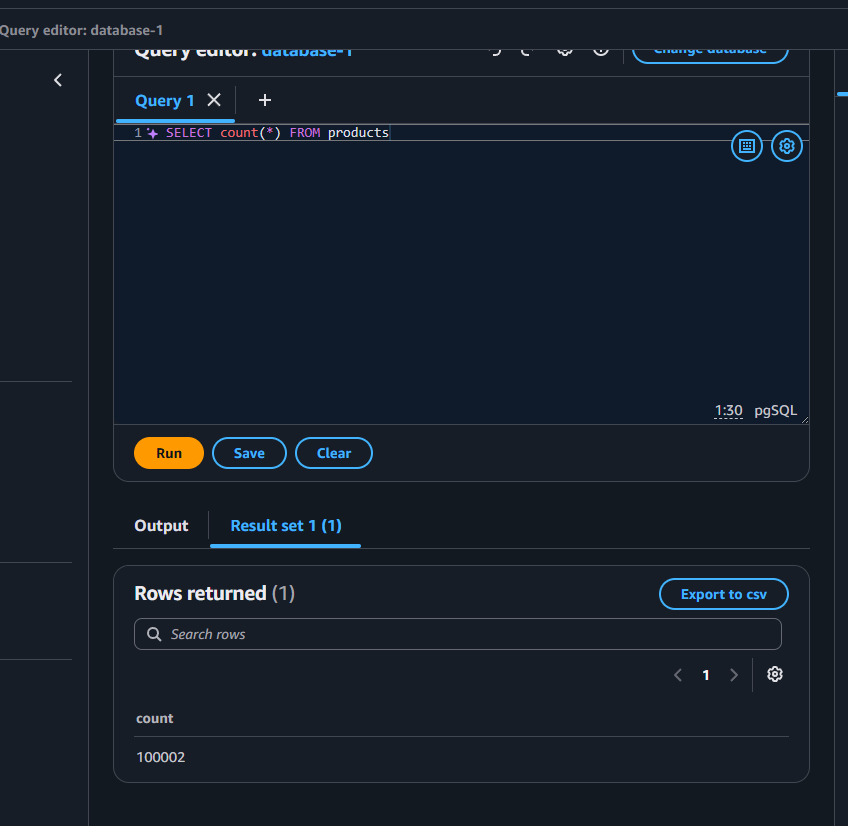Click page number 1 in pagination
This screenshot has width=848, height=826.
tap(706, 675)
